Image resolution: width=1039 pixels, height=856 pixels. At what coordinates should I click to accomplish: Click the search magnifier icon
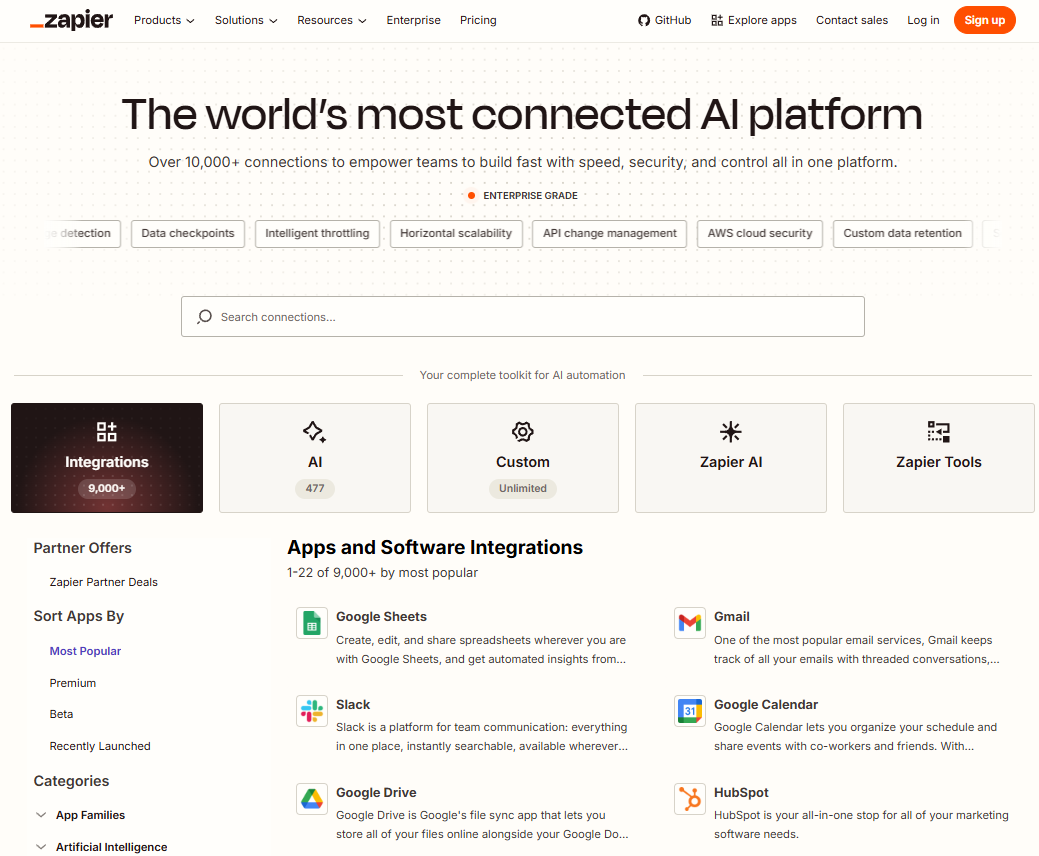pyautogui.click(x=205, y=317)
